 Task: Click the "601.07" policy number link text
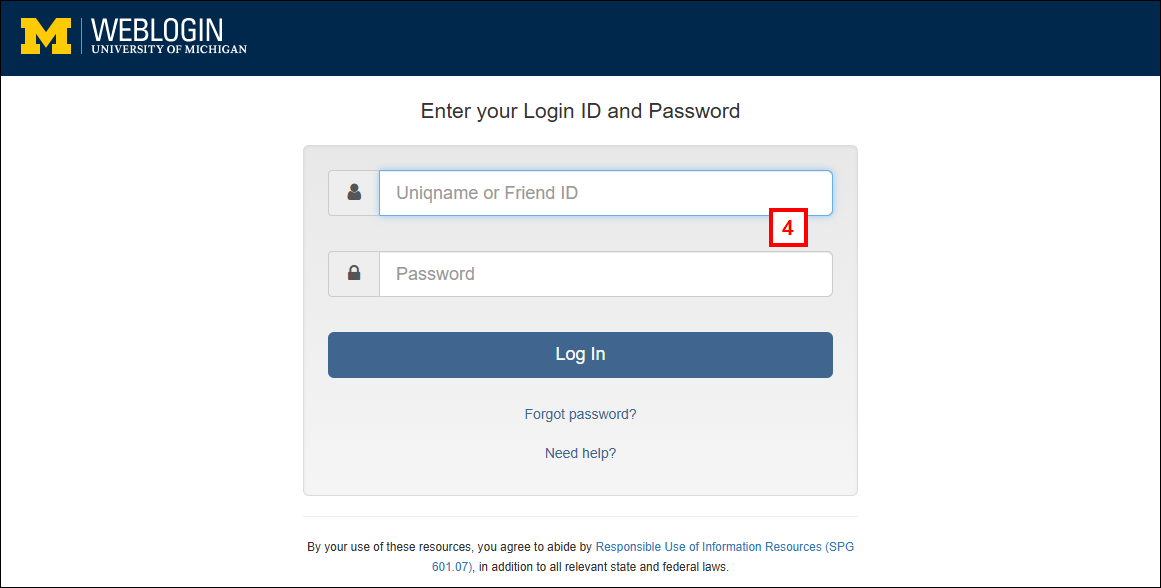point(451,567)
